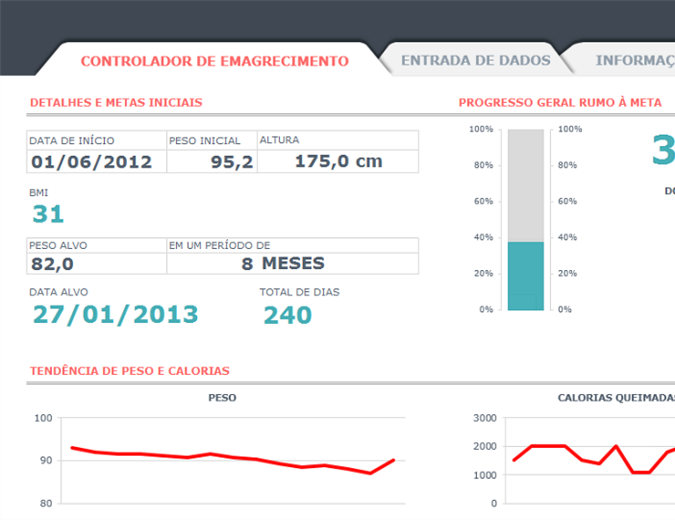
Task: Switch to the Entrada de Dados tab
Action: [x=476, y=60]
